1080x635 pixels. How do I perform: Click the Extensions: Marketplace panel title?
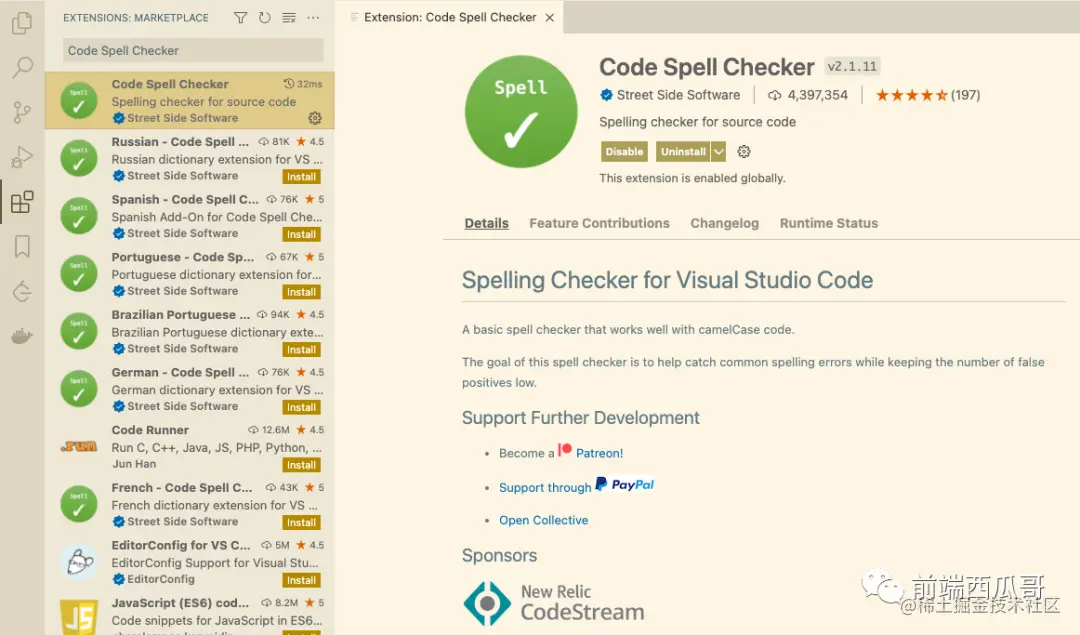[136, 18]
